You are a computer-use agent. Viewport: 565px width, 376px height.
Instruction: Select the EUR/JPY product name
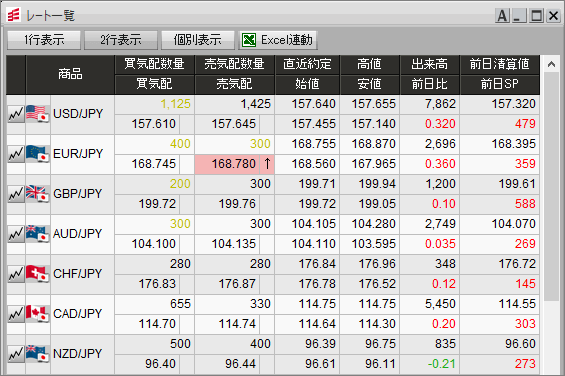tap(77, 154)
